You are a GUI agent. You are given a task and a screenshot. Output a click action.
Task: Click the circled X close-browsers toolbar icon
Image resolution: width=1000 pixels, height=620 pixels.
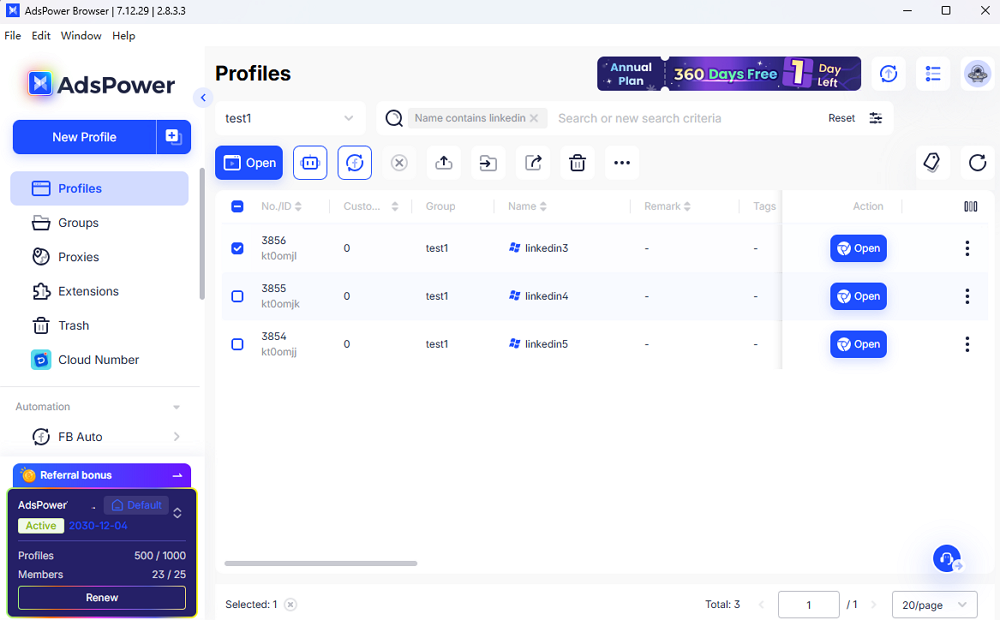[399, 163]
